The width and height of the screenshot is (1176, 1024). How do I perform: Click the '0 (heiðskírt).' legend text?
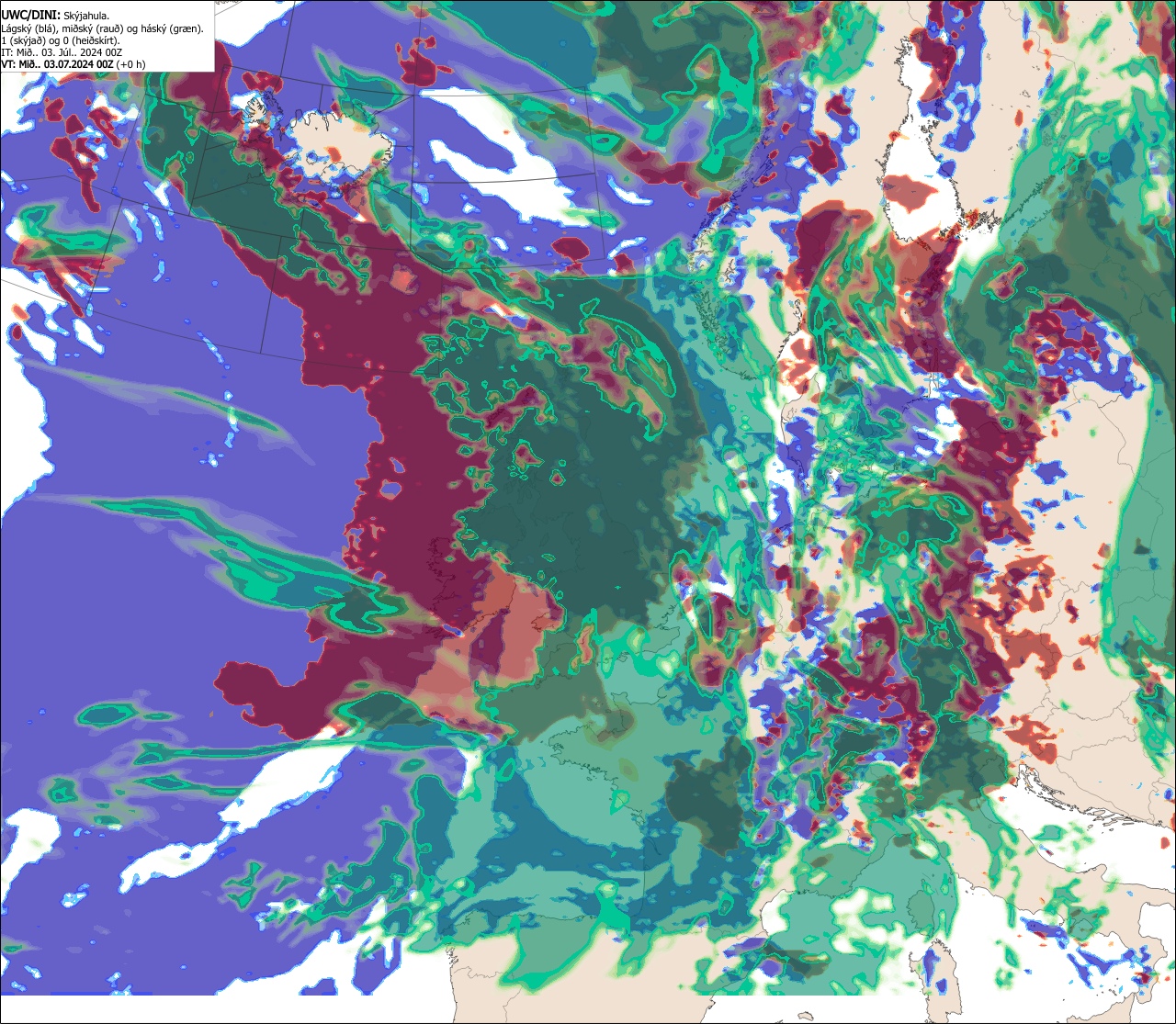[x=91, y=41]
